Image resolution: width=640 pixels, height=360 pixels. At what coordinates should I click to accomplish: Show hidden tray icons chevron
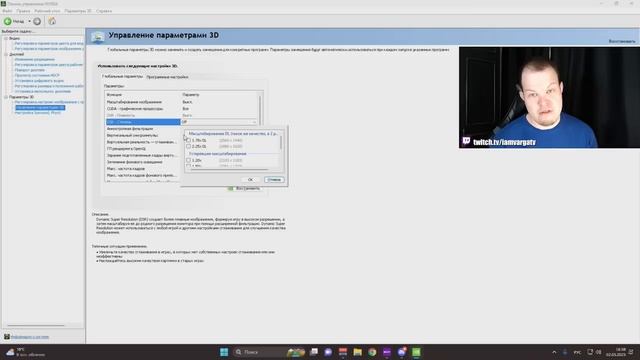tap(554, 352)
